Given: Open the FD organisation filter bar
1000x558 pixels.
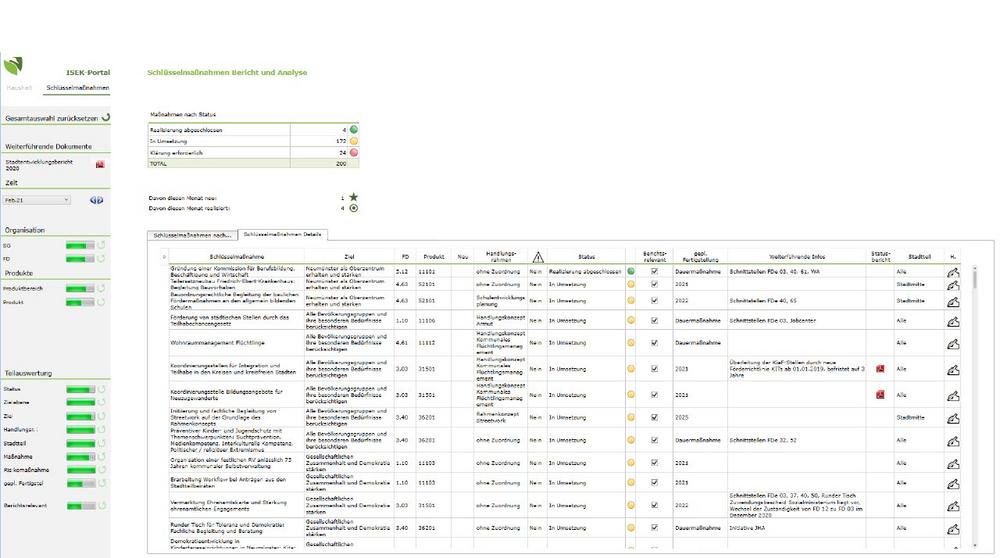Looking at the screenshot, I should point(80,259).
